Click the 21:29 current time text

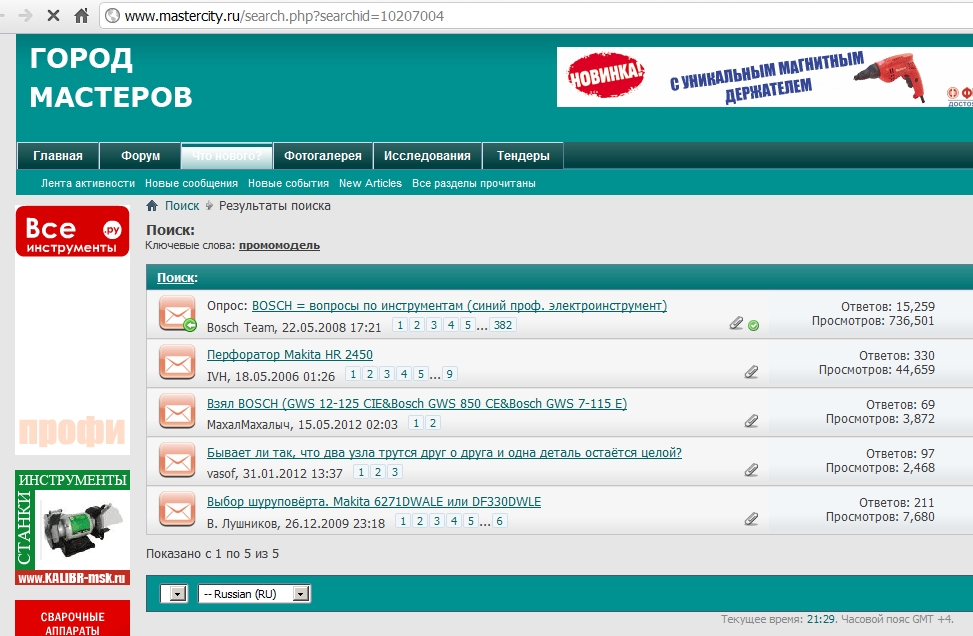(822, 619)
